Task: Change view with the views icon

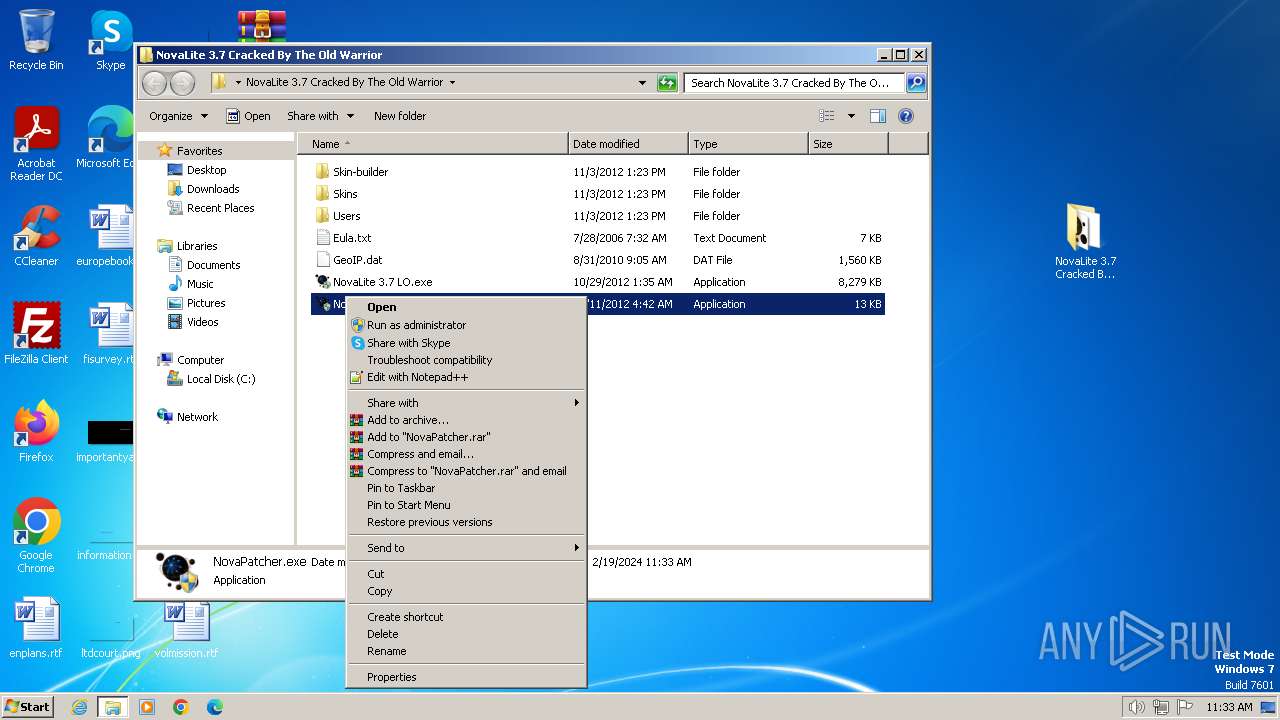Action: [826, 116]
